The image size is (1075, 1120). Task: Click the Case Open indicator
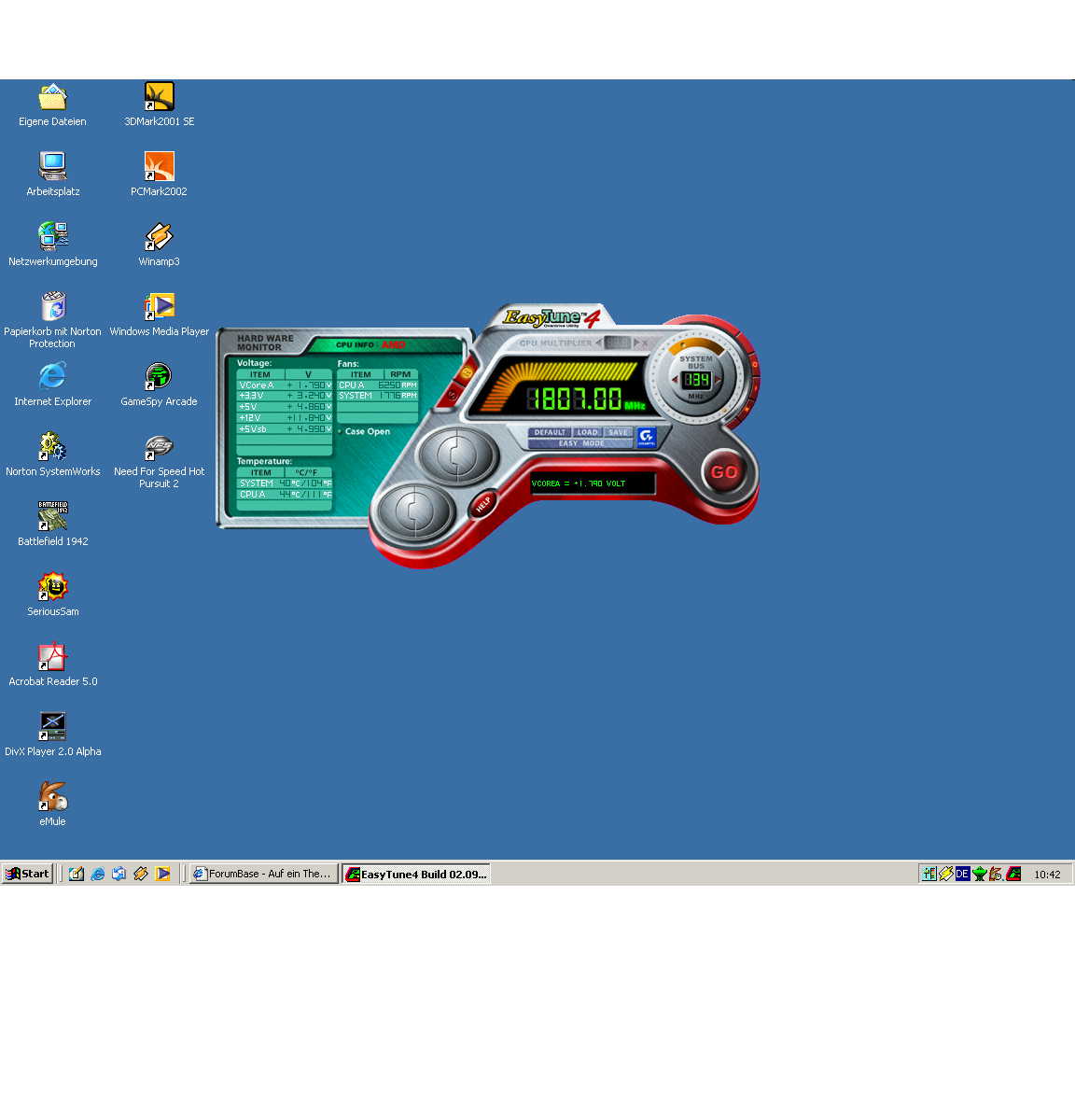[364, 431]
